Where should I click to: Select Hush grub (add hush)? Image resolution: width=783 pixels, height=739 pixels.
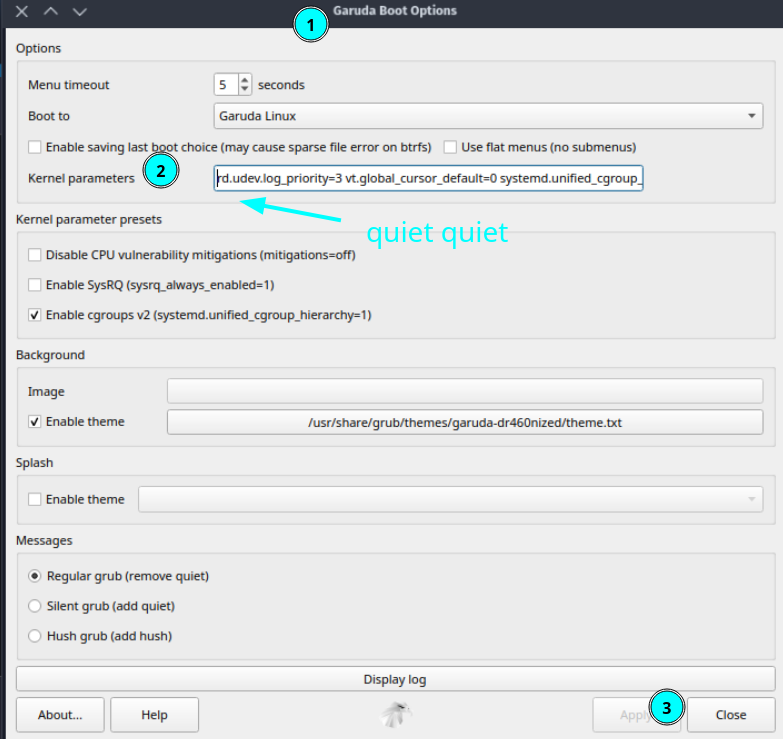[x=34, y=636]
